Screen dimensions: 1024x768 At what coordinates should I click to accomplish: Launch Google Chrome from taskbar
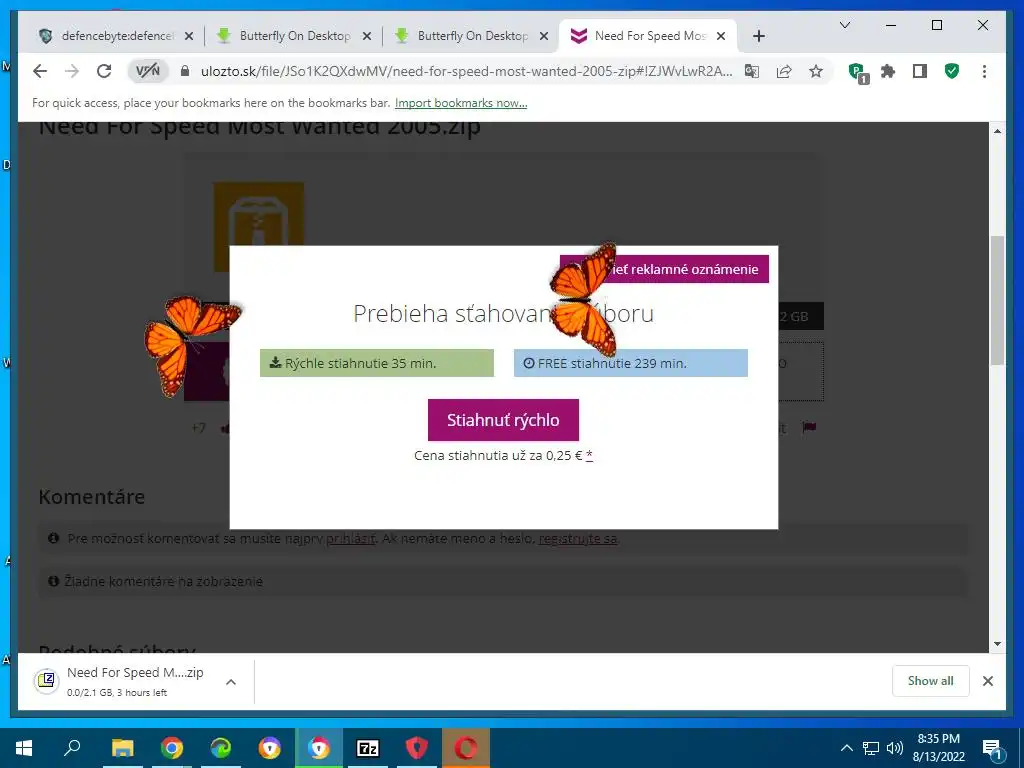[x=172, y=748]
